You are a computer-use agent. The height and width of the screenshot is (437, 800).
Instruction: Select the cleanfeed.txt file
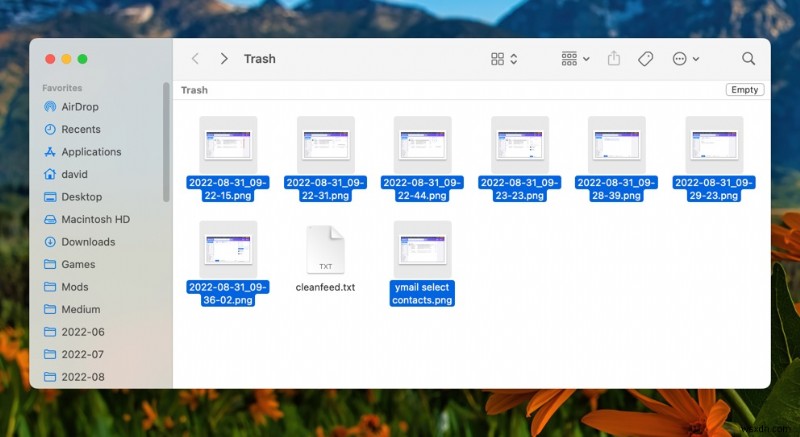(x=326, y=259)
